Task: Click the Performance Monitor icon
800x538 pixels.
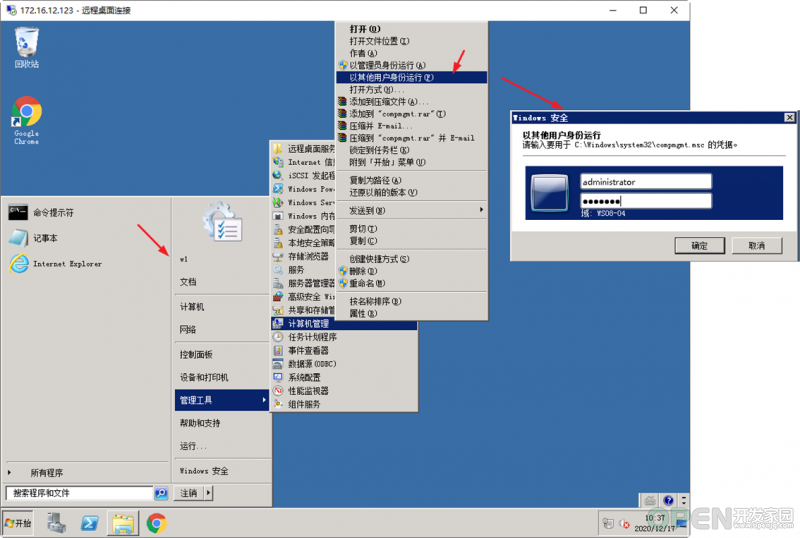Action: 278,390
